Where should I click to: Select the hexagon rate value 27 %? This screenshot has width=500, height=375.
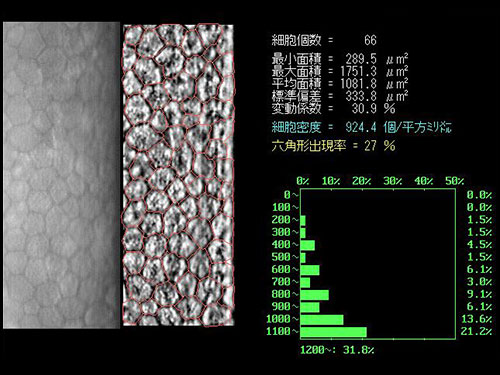pyautogui.click(x=380, y=146)
